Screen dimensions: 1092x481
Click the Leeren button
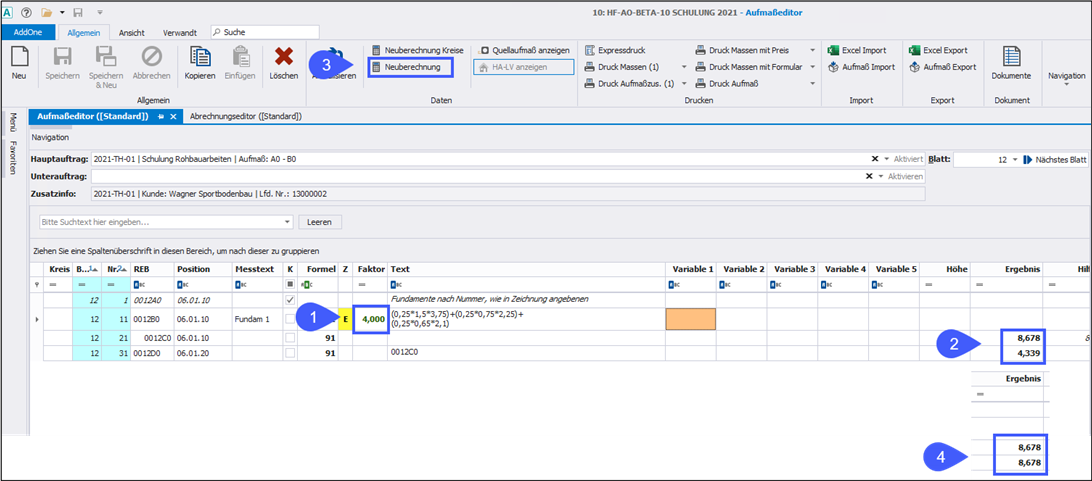pos(320,222)
